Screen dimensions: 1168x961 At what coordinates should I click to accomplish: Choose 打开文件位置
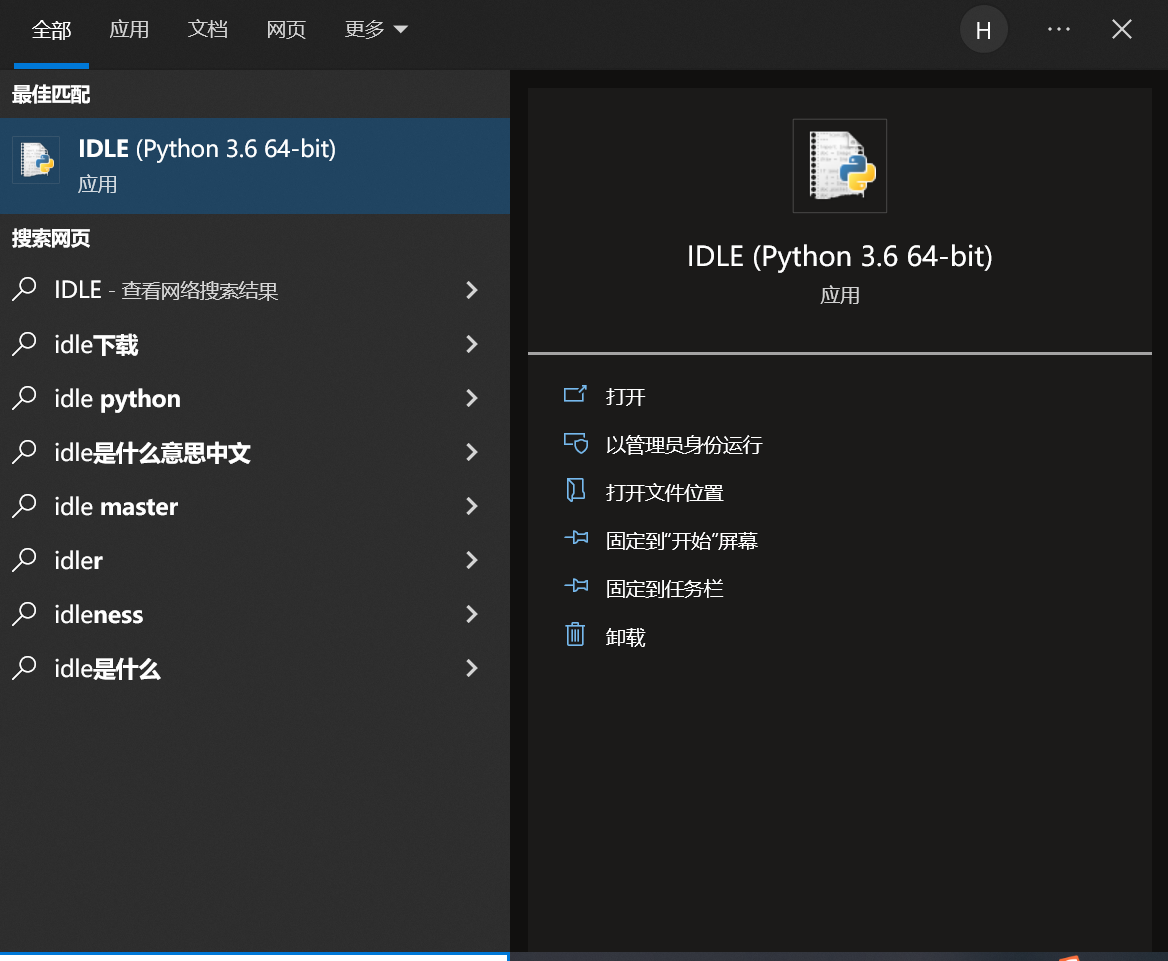[664, 492]
